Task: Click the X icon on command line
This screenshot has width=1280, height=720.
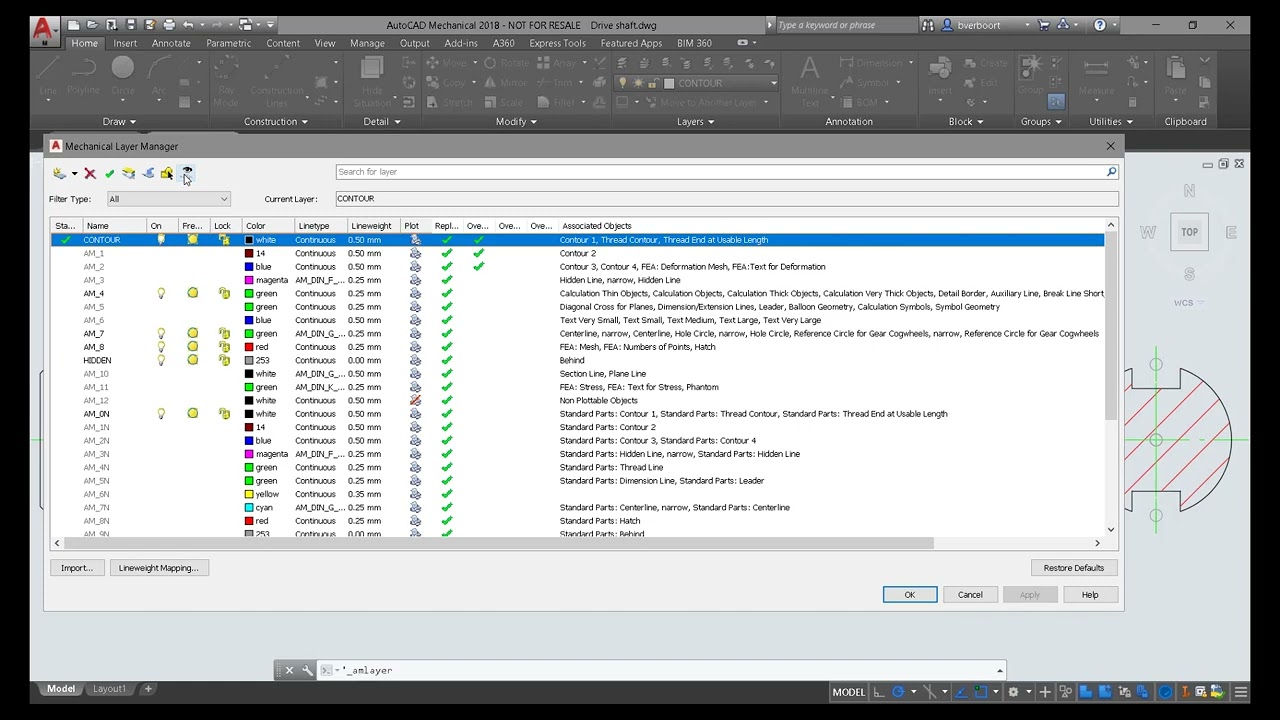Action: pyautogui.click(x=290, y=670)
